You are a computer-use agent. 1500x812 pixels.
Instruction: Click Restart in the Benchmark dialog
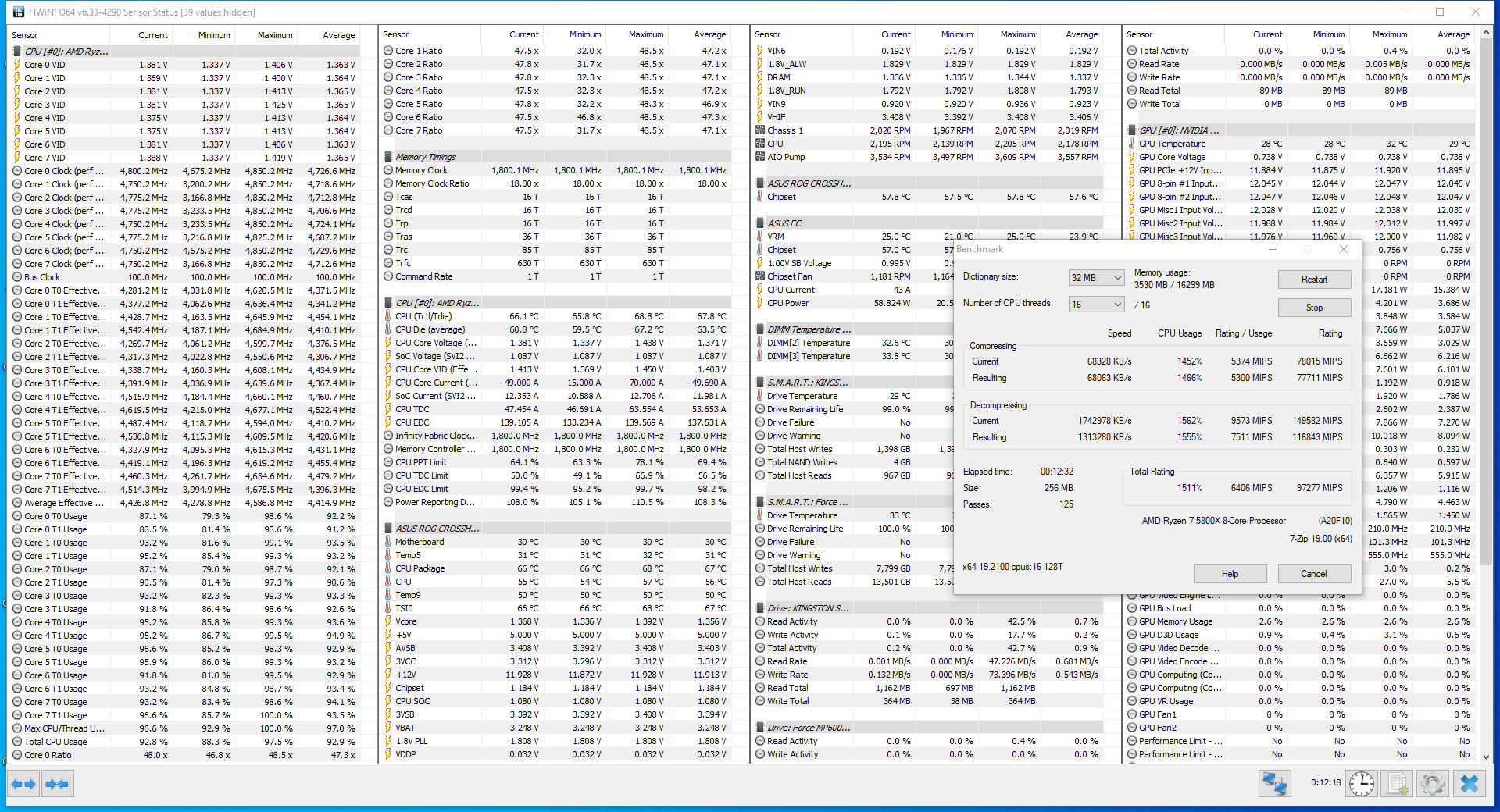[1314, 280]
